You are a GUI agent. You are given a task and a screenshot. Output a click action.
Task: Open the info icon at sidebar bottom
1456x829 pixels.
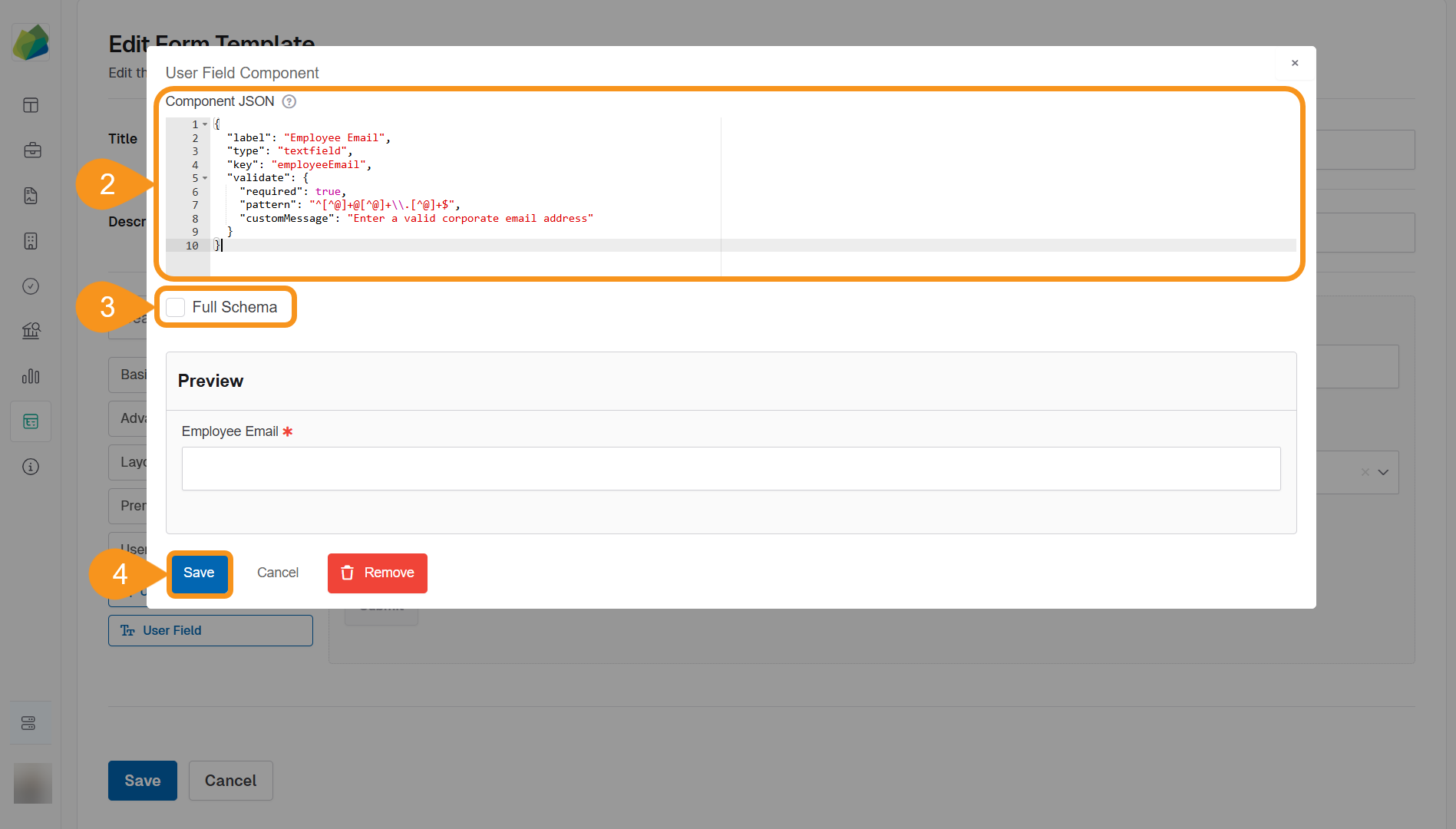[x=31, y=466]
